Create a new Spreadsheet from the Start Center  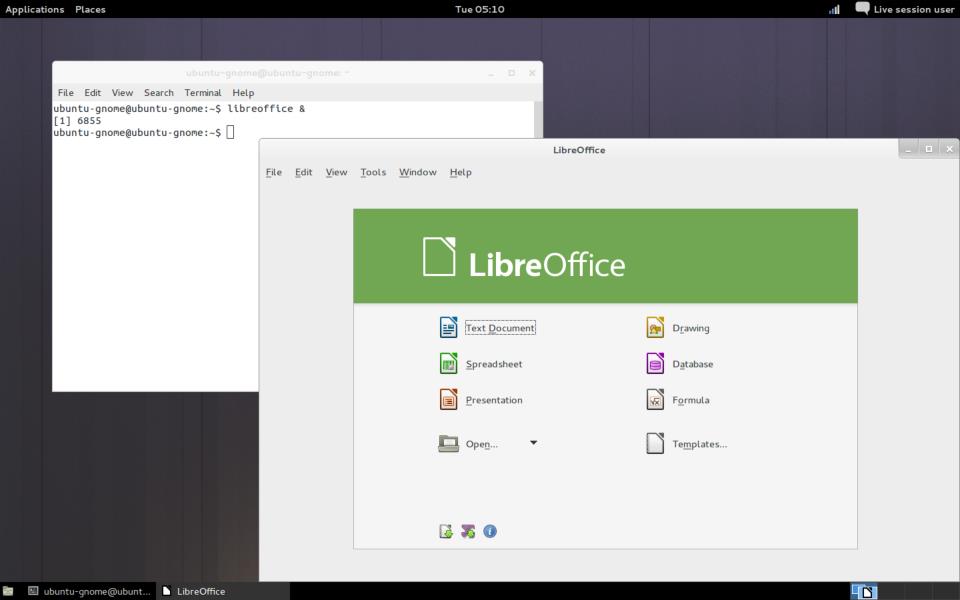[x=481, y=364]
